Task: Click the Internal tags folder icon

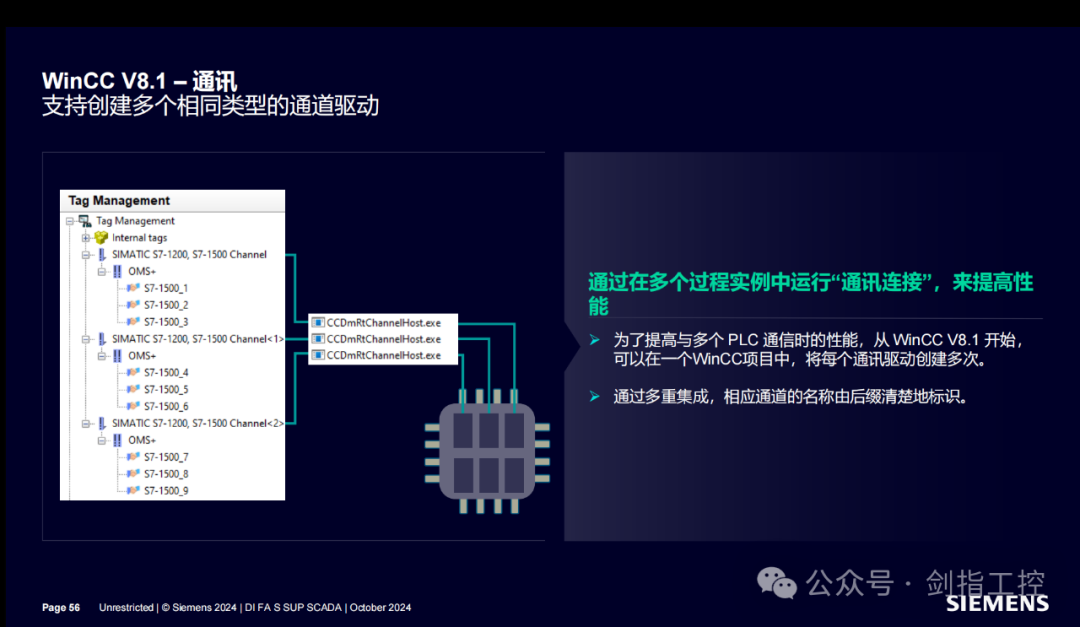Action: point(100,237)
